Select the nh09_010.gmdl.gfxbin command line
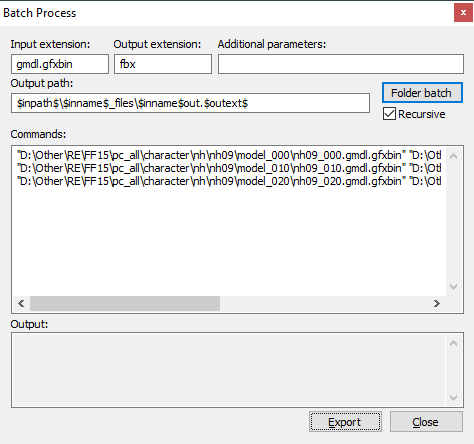The height and width of the screenshot is (444, 474). click(229, 168)
